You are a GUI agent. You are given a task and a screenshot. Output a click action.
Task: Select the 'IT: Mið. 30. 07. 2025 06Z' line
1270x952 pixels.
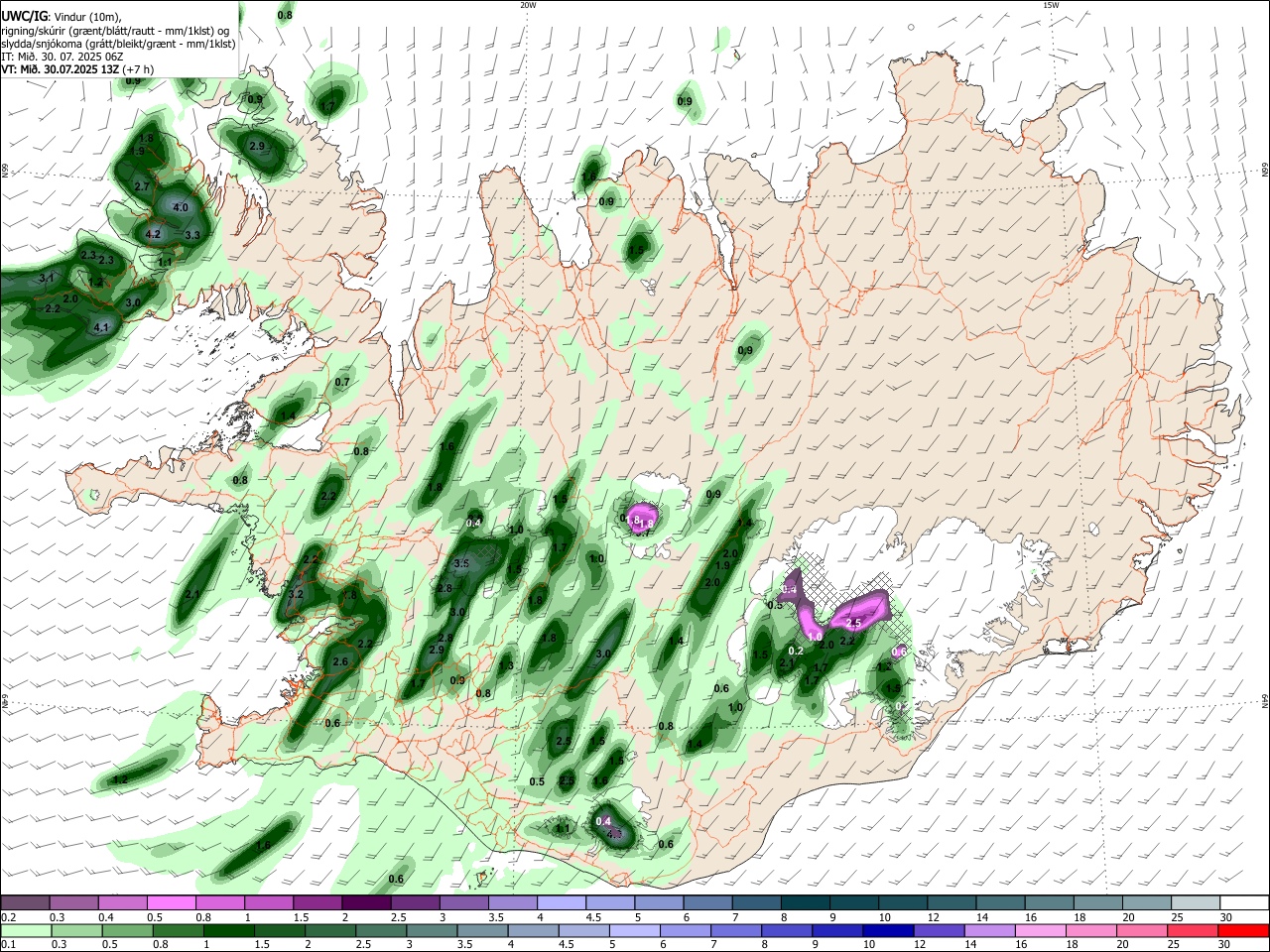point(62,57)
